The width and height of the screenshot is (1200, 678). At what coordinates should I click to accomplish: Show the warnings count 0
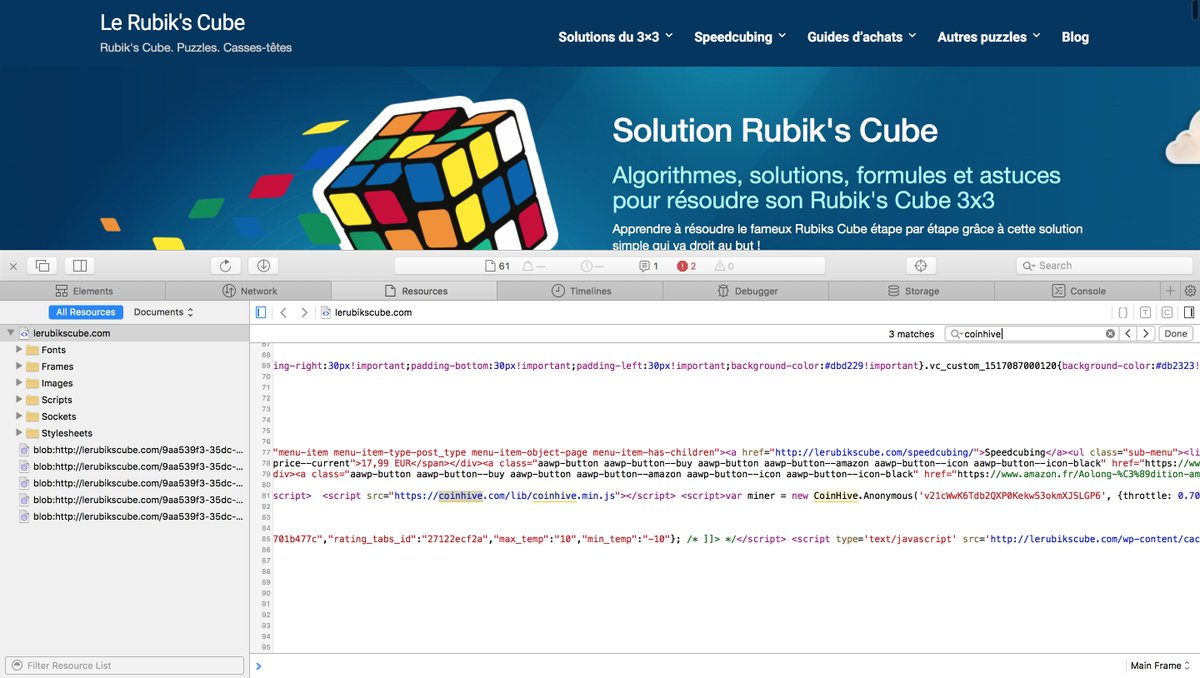point(724,266)
